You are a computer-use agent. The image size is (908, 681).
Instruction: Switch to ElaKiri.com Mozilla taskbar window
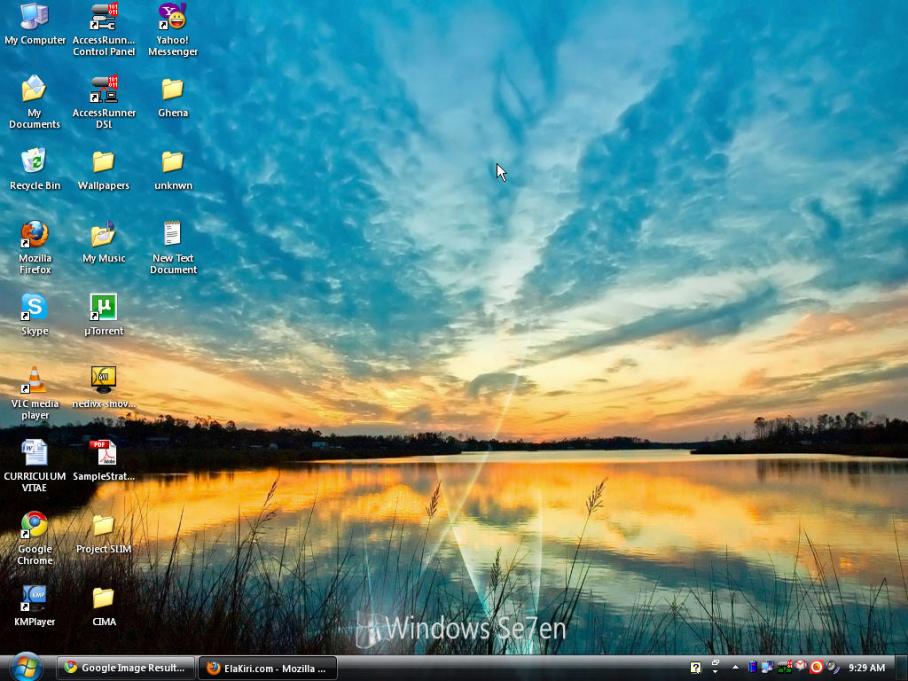268,668
